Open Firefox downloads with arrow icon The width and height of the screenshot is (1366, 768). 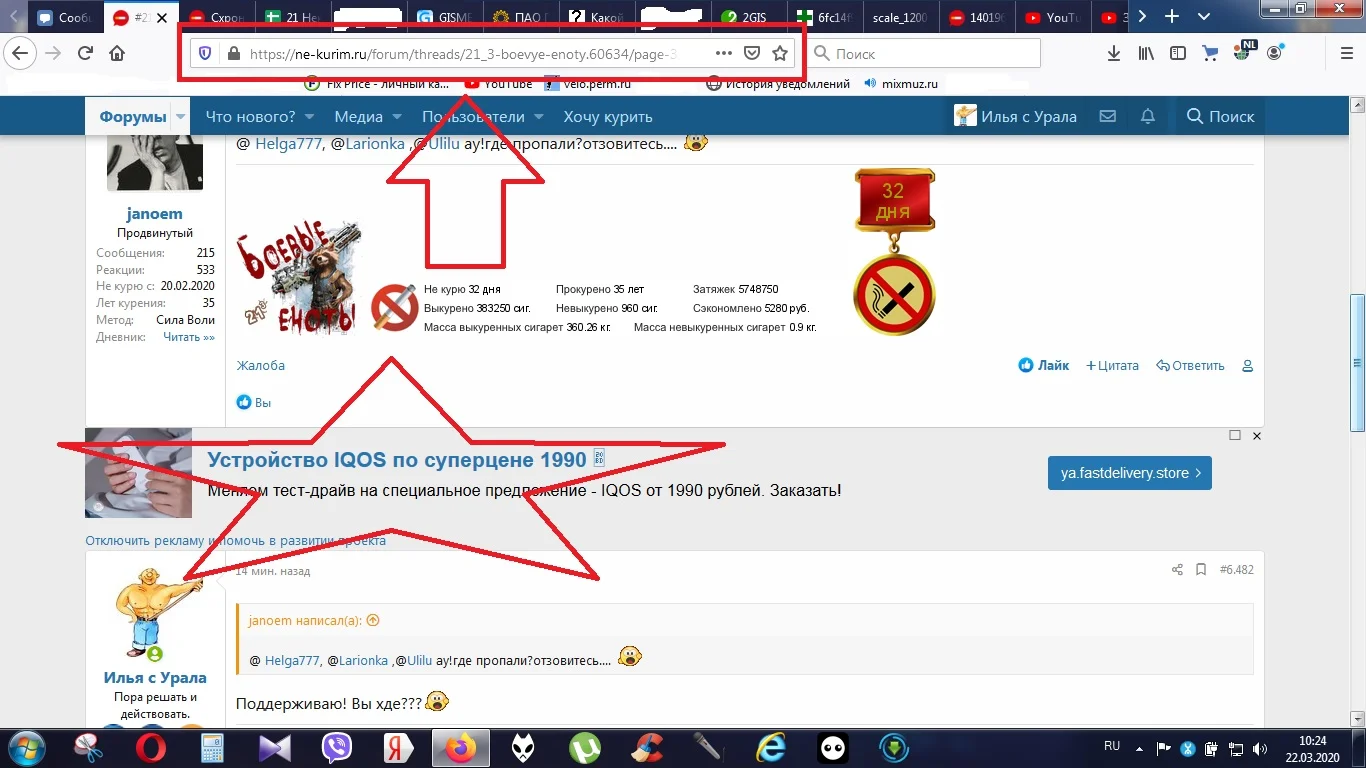click(x=1113, y=52)
